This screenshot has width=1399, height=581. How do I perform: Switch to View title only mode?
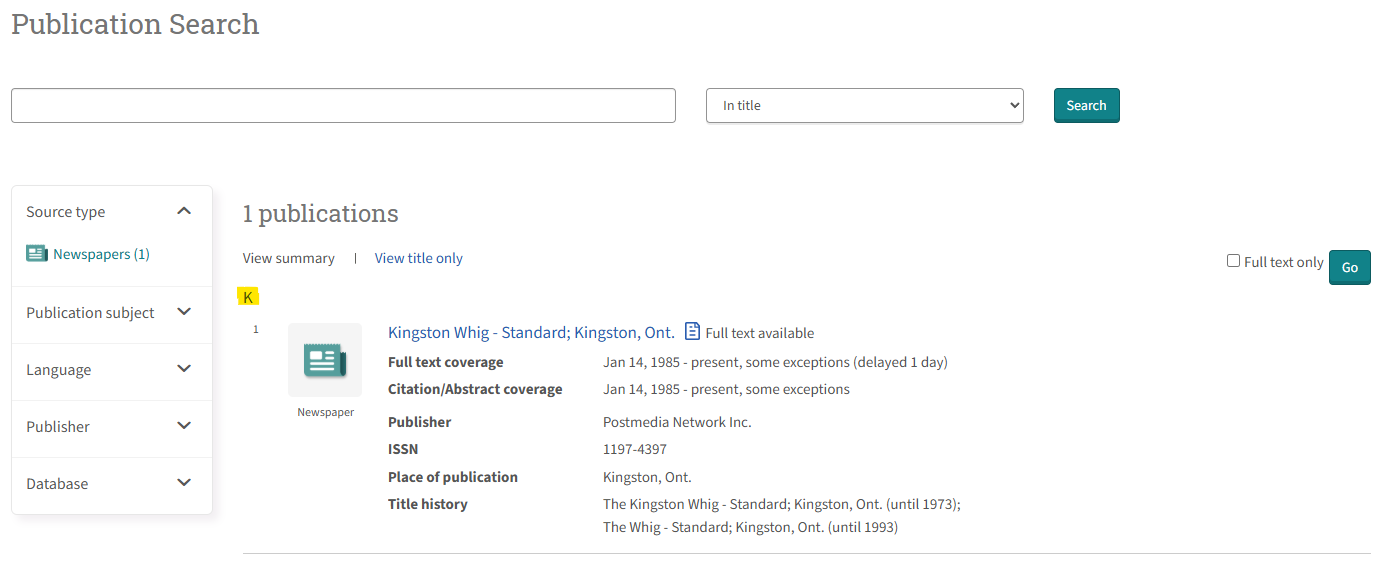[x=418, y=257]
